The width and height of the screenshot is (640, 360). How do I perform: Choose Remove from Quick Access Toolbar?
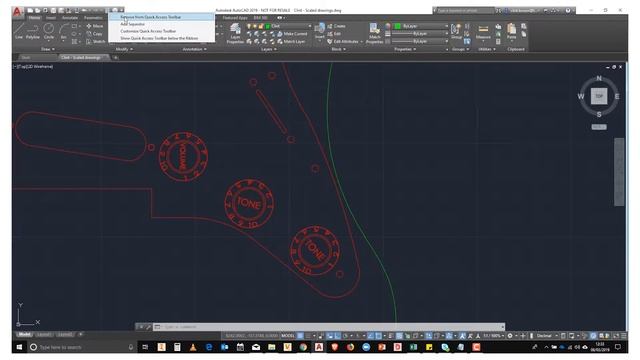pos(161,17)
